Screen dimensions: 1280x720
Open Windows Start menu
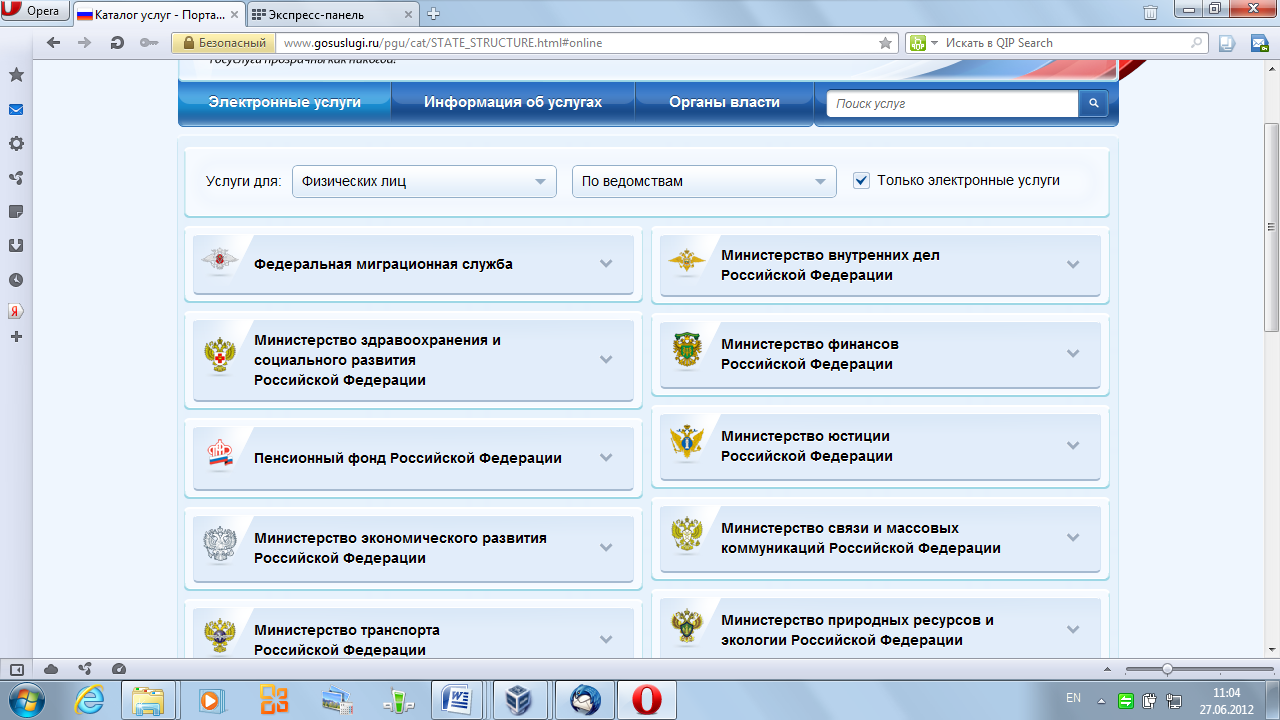tap(25, 699)
